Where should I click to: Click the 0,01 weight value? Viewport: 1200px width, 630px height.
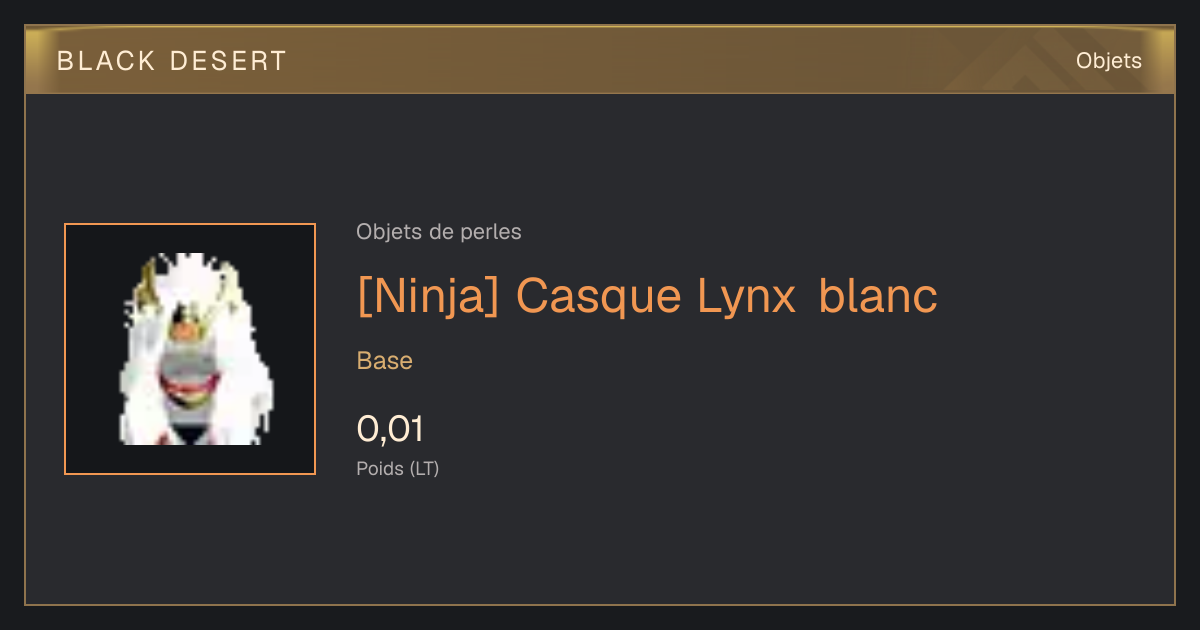(390, 429)
